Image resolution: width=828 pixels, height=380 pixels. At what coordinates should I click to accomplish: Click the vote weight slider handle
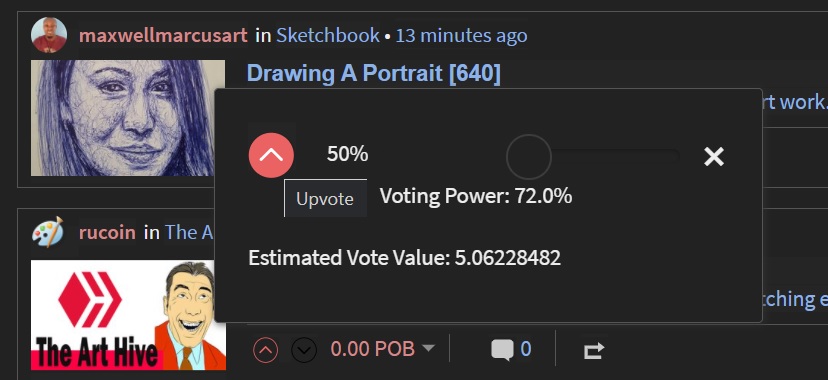coord(529,157)
